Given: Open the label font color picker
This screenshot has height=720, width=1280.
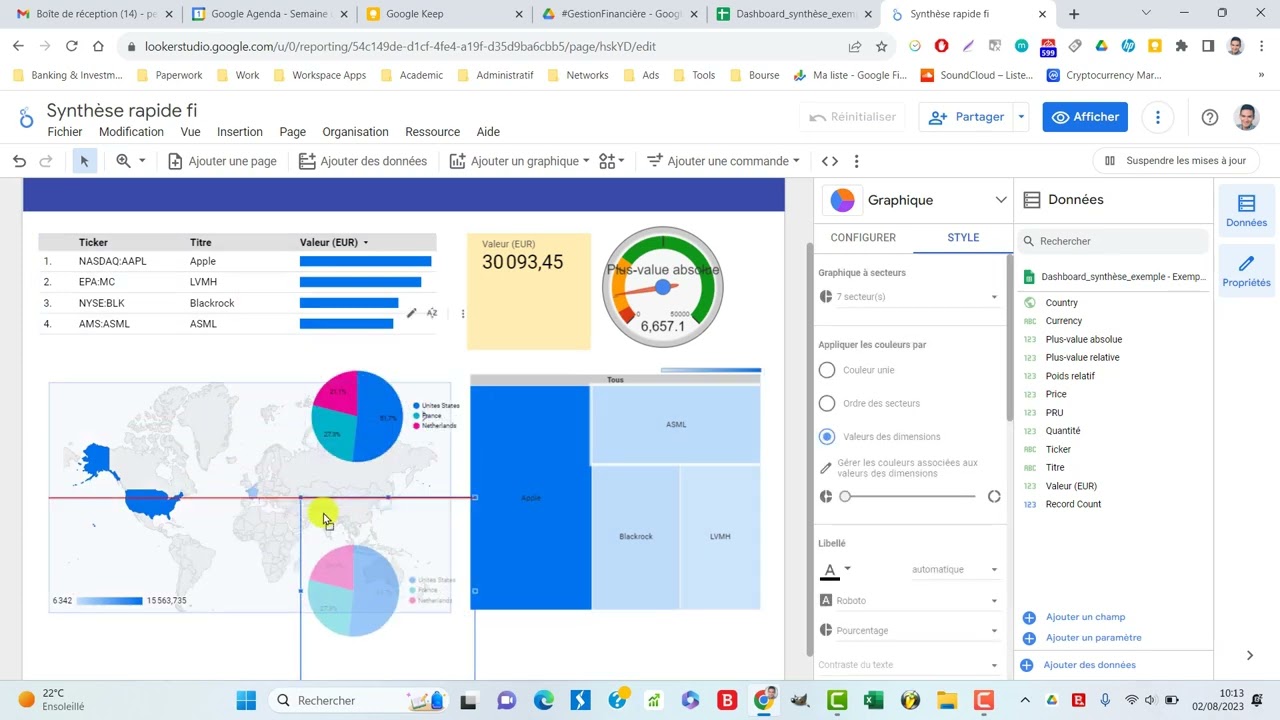Looking at the screenshot, I should 835,570.
